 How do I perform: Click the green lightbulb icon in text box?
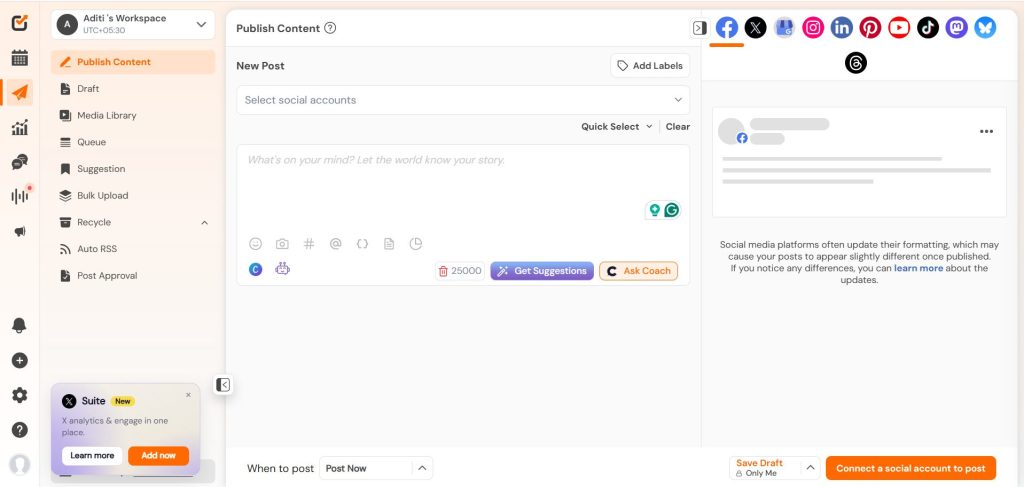coord(654,210)
